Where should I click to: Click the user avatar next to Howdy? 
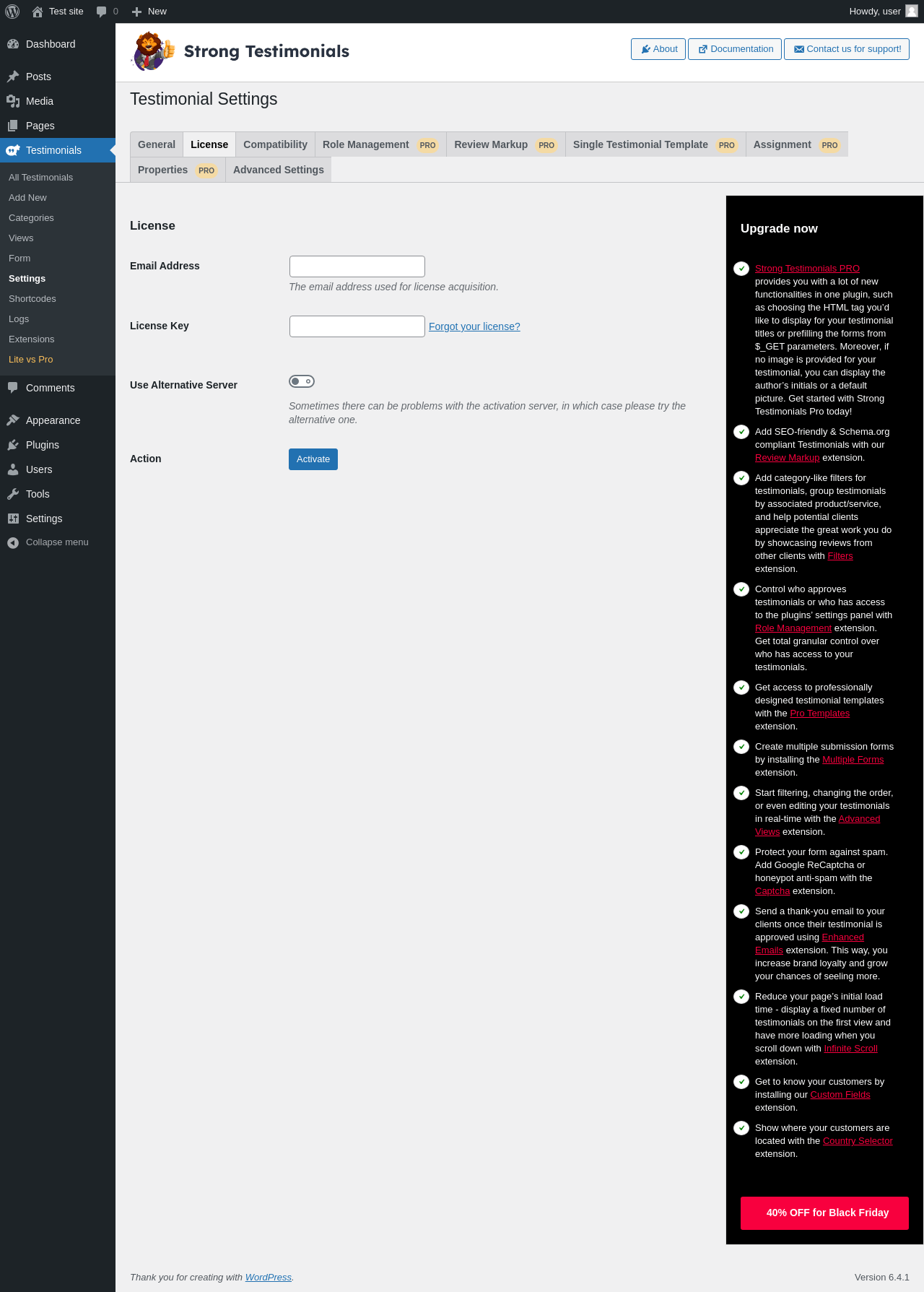point(912,11)
